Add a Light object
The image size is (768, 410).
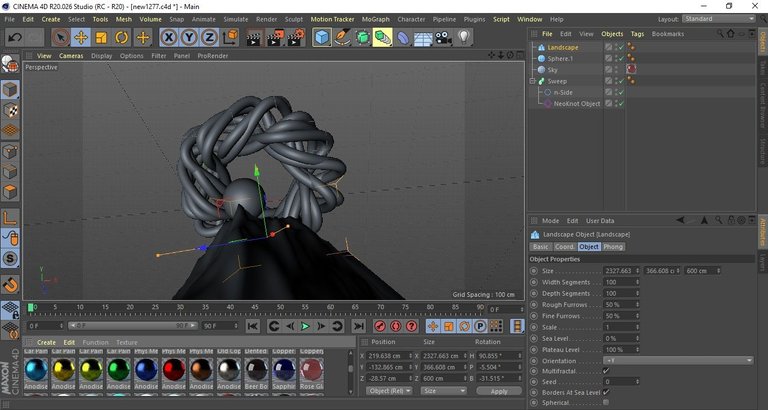point(464,37)
